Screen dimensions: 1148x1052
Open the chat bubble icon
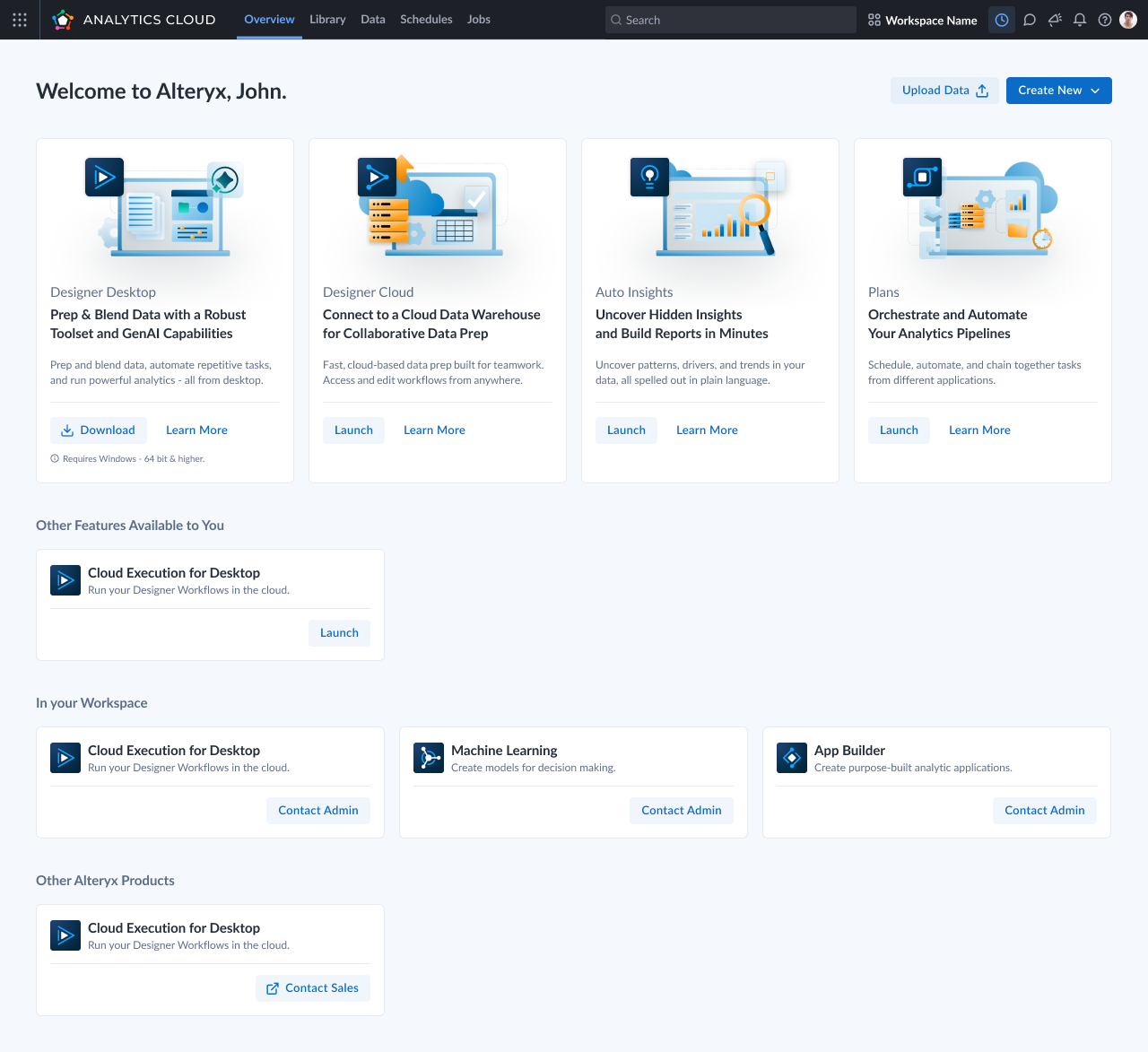(x=1030, y=20)
